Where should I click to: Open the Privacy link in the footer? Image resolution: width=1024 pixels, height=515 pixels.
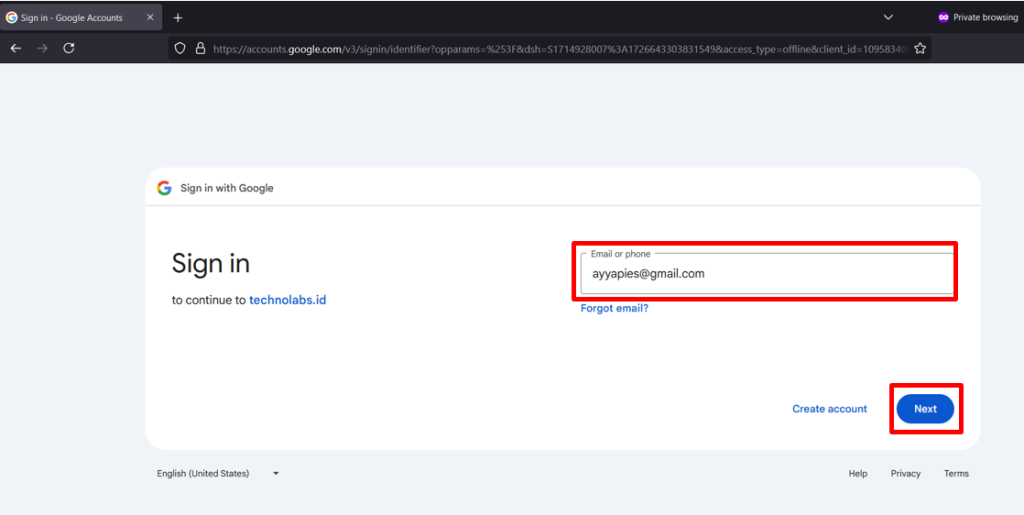point(905,474)
